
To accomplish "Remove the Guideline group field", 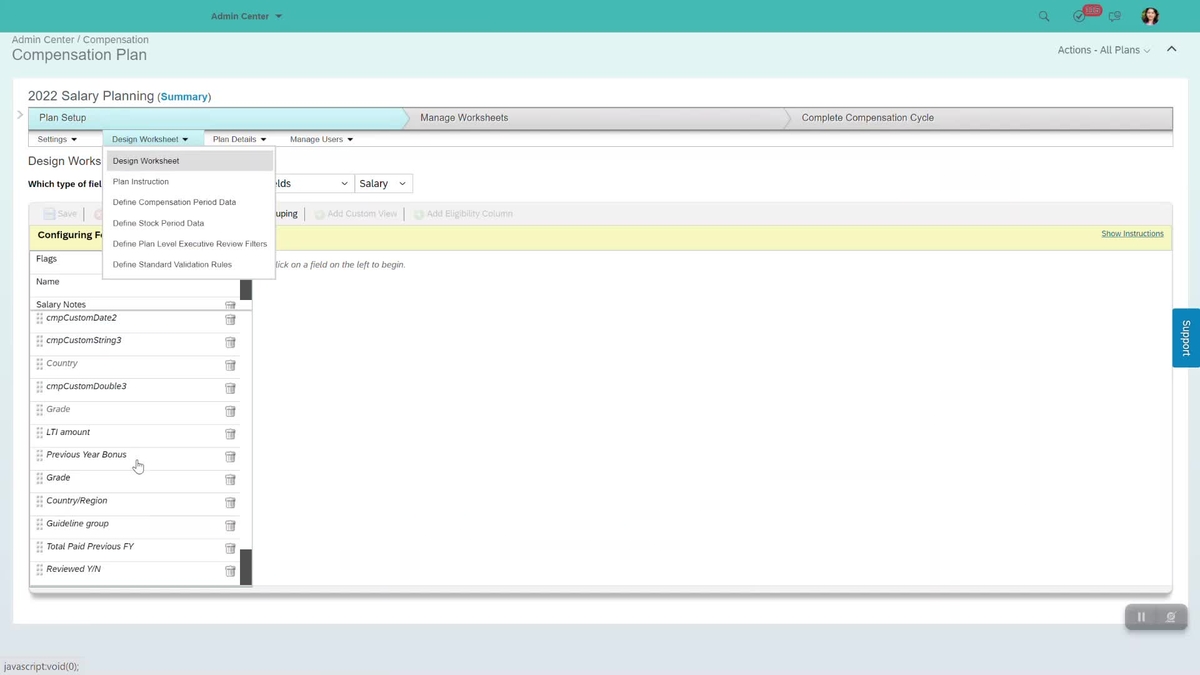I will click(x=230, y=525).
